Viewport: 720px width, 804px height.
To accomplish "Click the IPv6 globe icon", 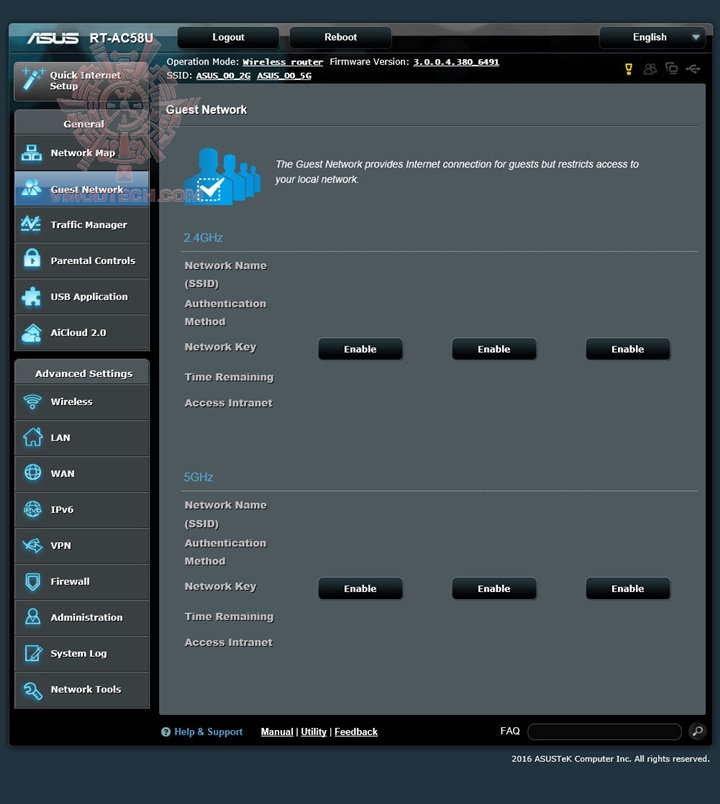I will click(33, 509).
